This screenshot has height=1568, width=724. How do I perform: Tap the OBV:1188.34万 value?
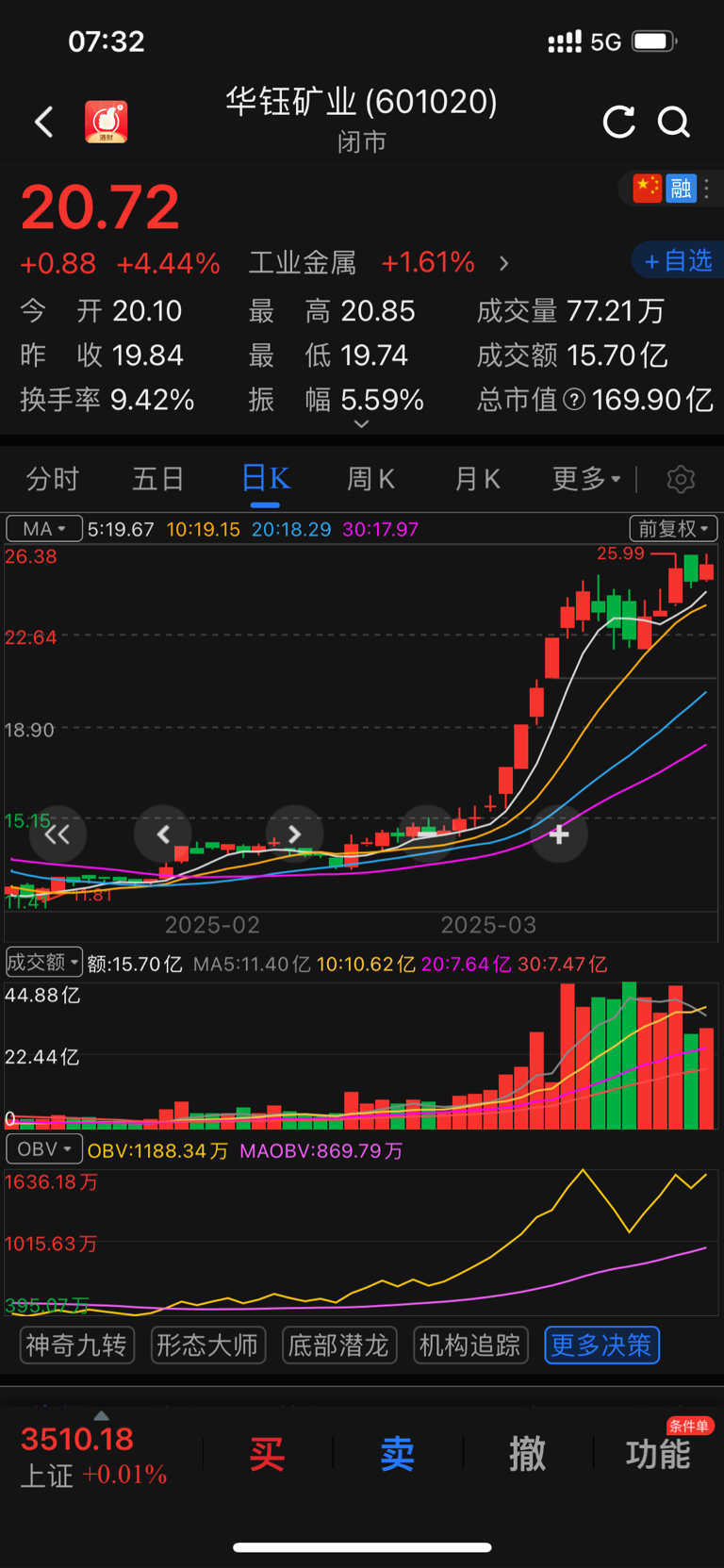(157, 1151)
